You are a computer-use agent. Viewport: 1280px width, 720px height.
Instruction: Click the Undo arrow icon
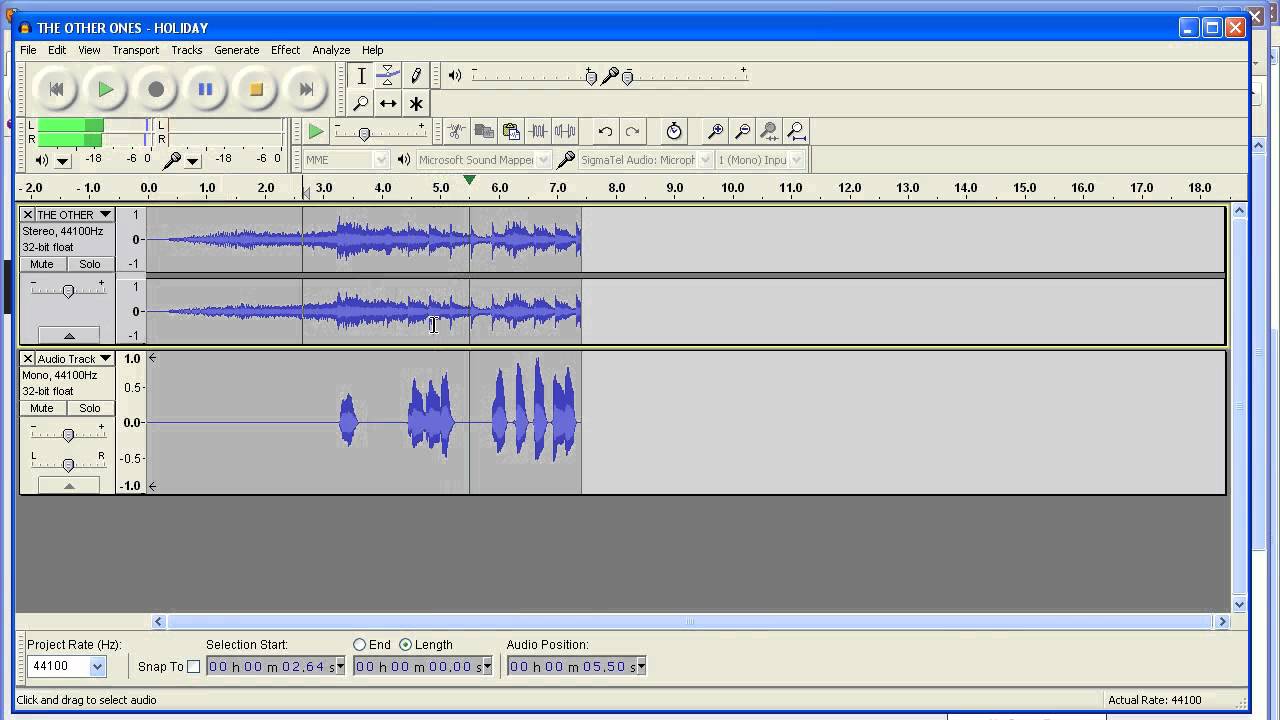(605, 131)
